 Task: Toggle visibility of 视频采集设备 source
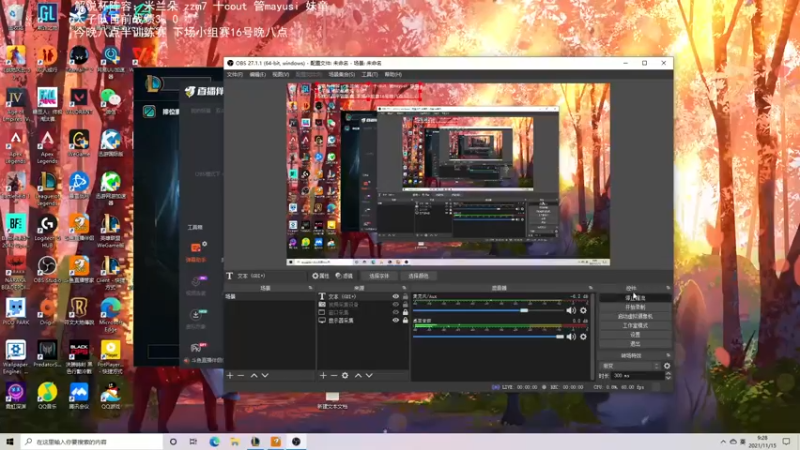click(x=395, y=305)
